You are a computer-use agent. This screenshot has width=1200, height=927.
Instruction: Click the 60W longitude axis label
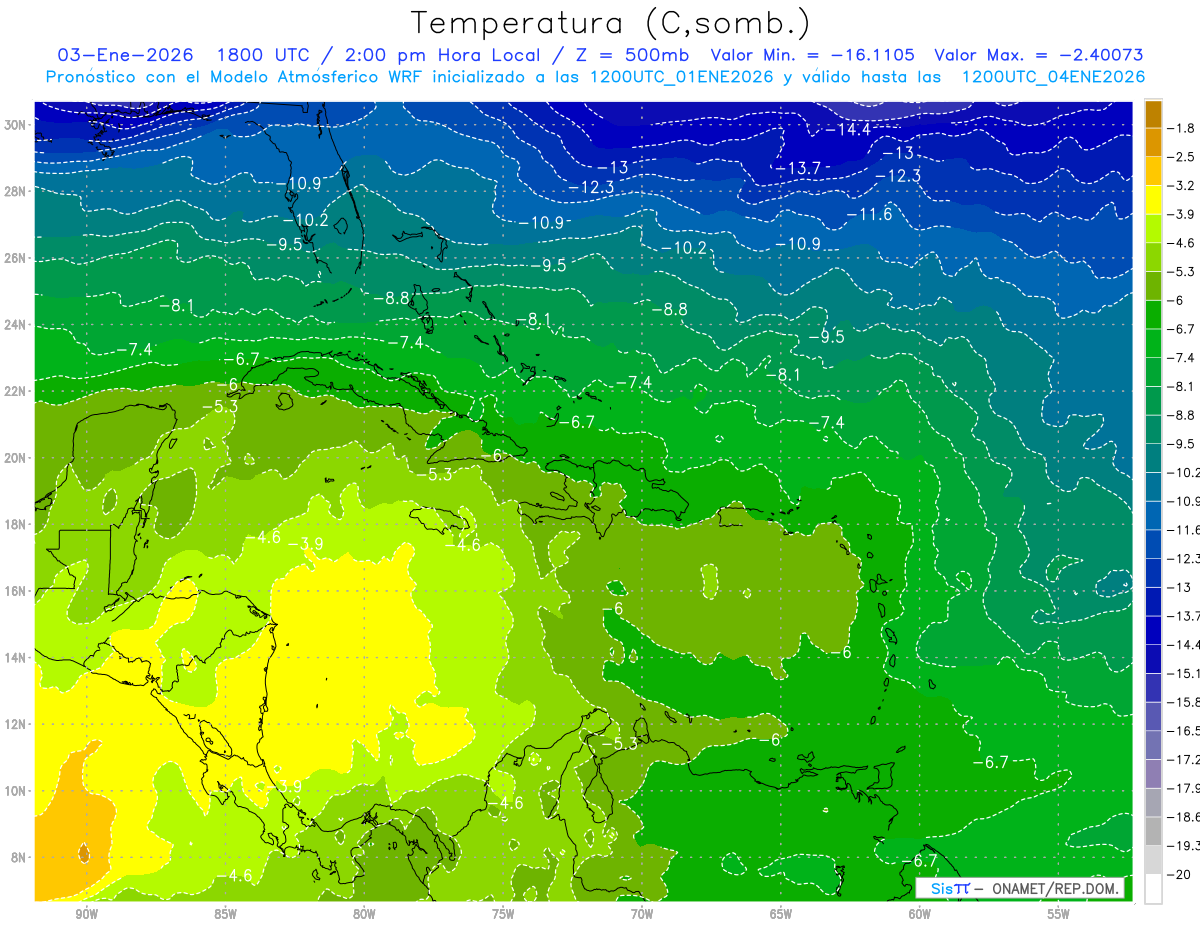tap(920, 914)
